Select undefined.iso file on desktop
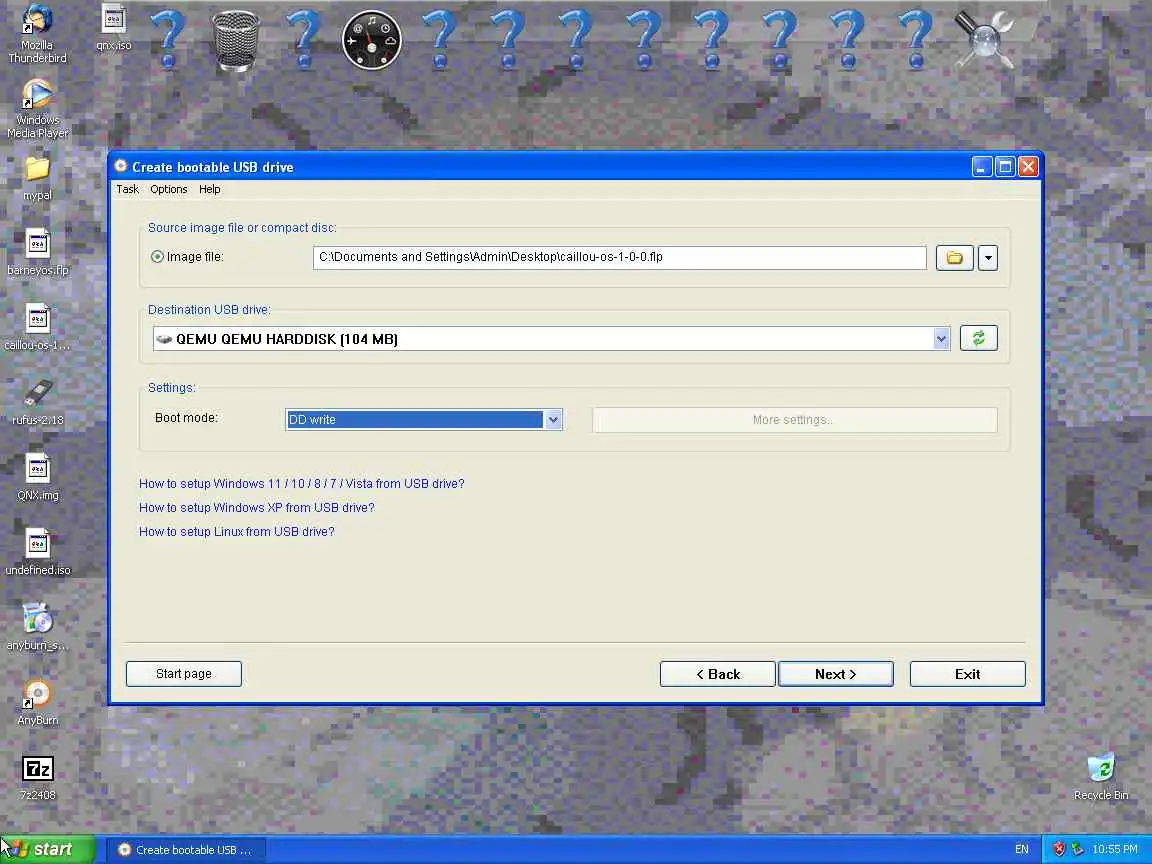Screen dimensions: 1152x864 (37, 552)
